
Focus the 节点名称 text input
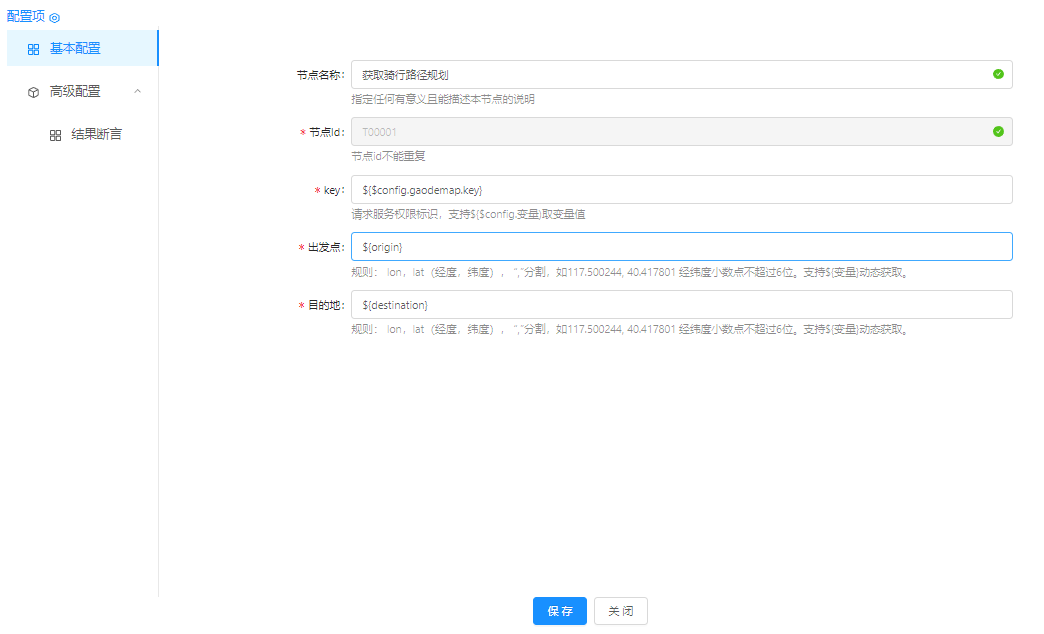coord(670,75)
